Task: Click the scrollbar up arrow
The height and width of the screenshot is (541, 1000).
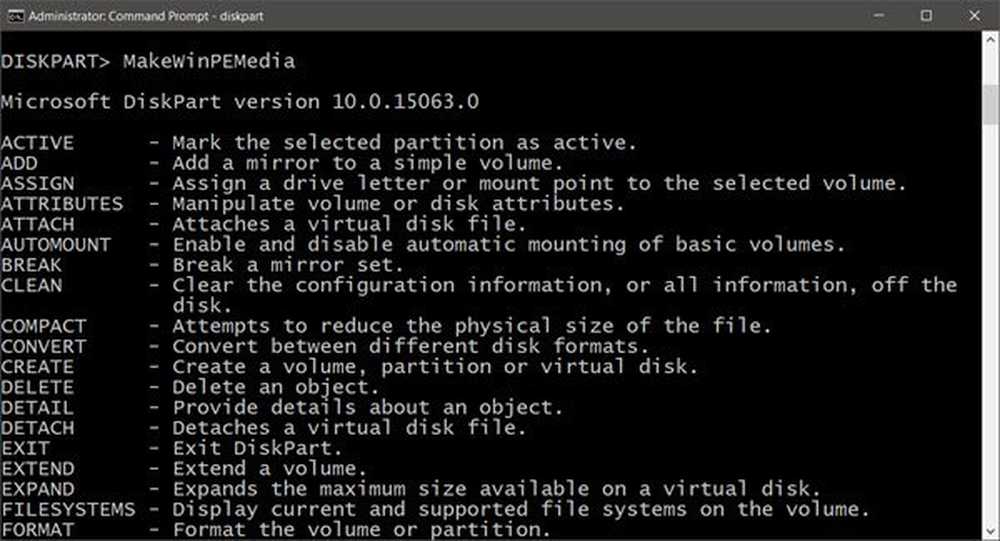Action: point(990,40)
